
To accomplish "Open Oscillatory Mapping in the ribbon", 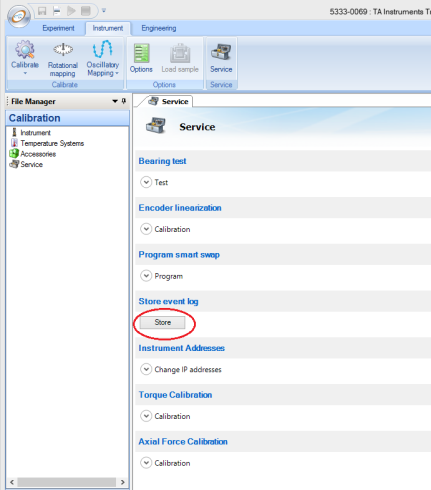I will [103, 58].
